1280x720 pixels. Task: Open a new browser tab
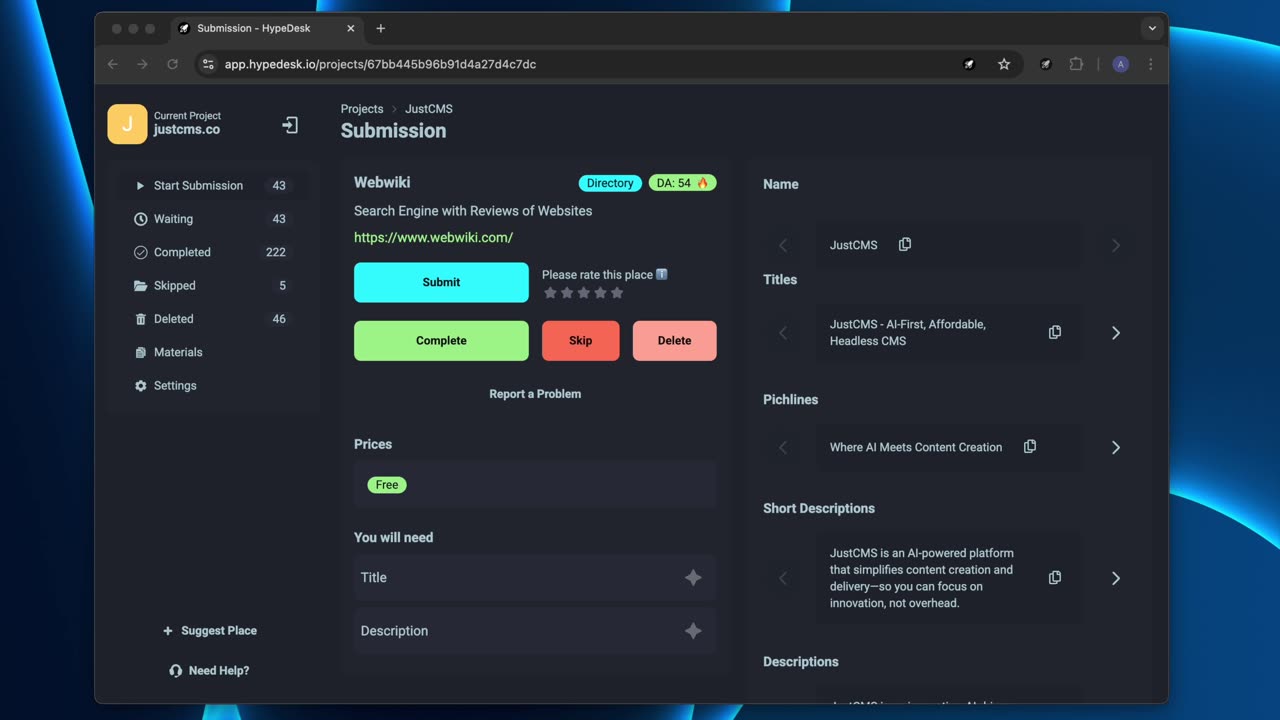380,28
